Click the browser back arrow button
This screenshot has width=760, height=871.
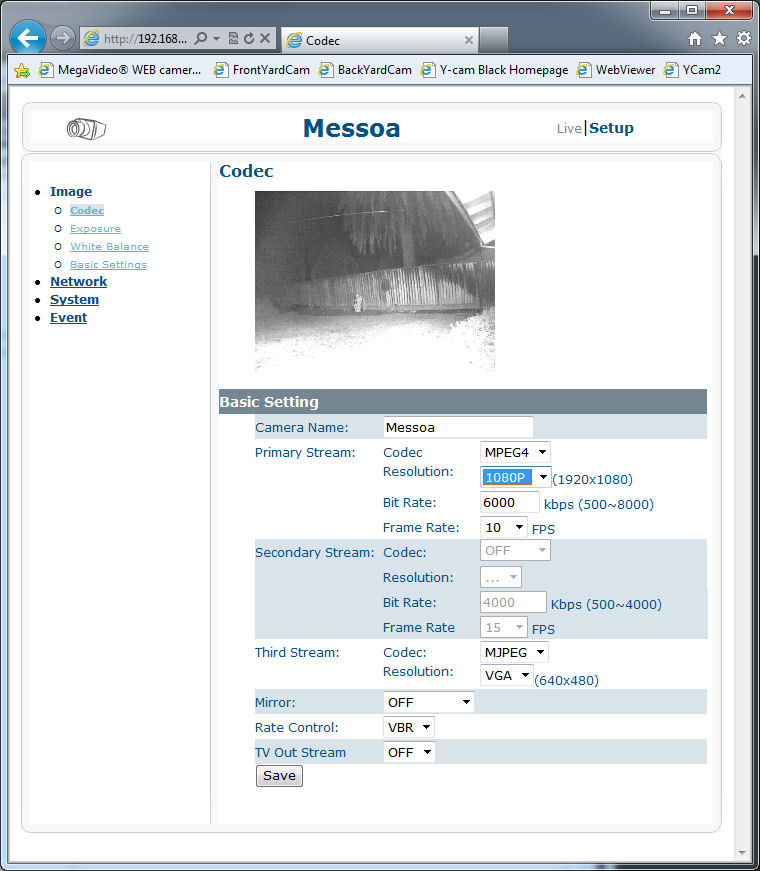tap(28, 38)
